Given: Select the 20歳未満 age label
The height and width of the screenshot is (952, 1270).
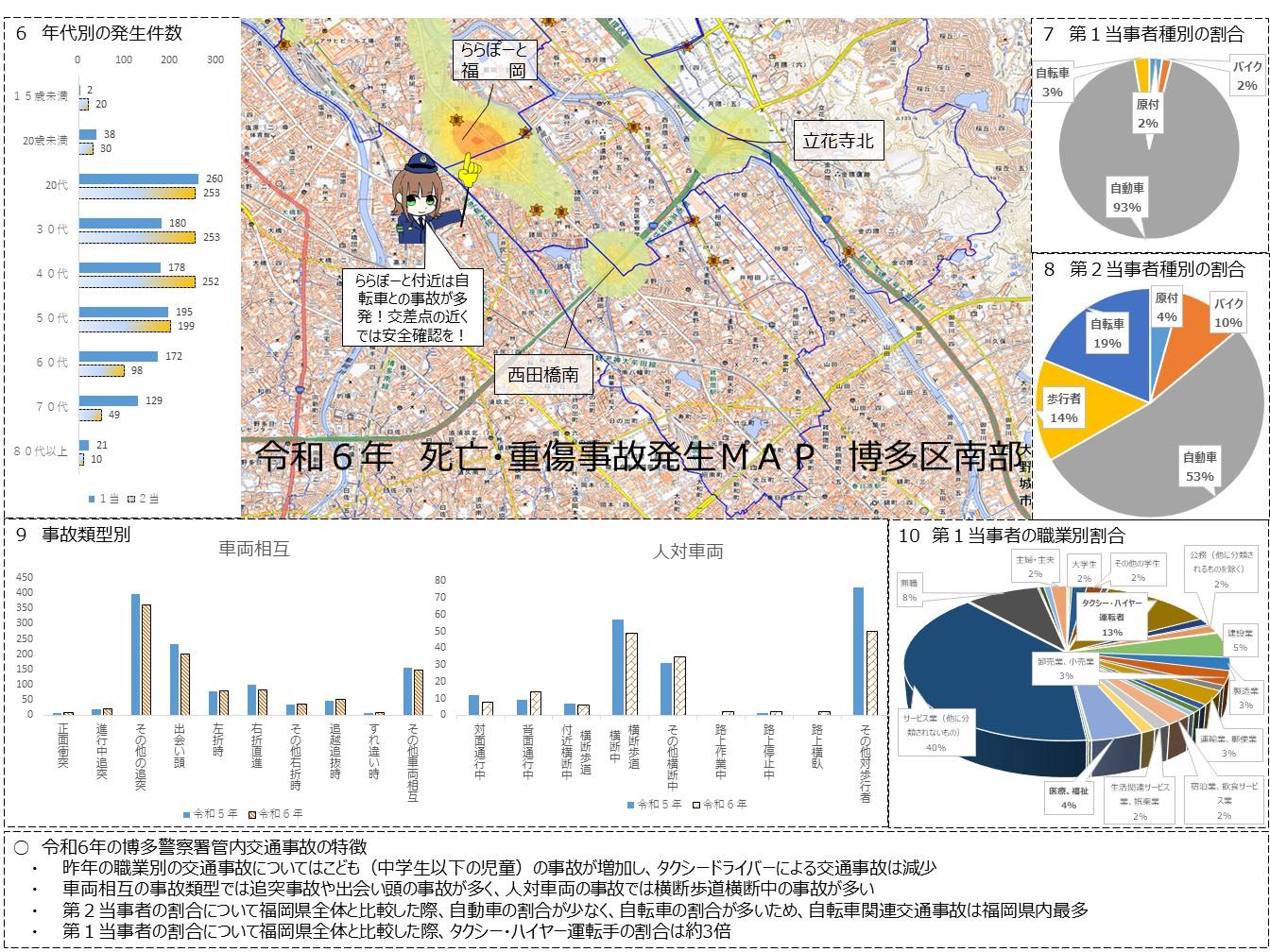Looking at the screenshot, I should tap(45, 140).
